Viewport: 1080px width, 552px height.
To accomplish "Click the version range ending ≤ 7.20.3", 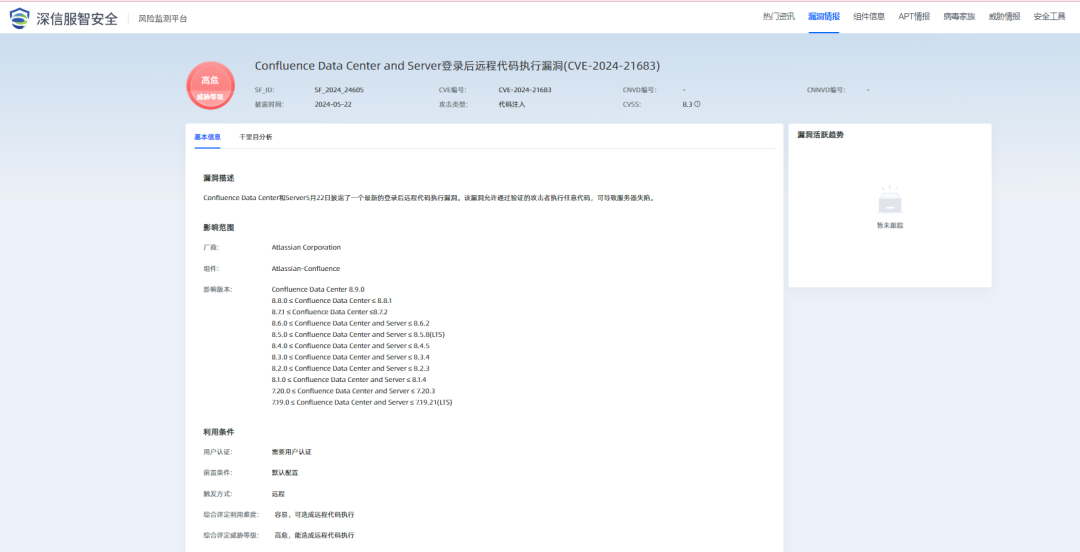I will coord(353,391).
